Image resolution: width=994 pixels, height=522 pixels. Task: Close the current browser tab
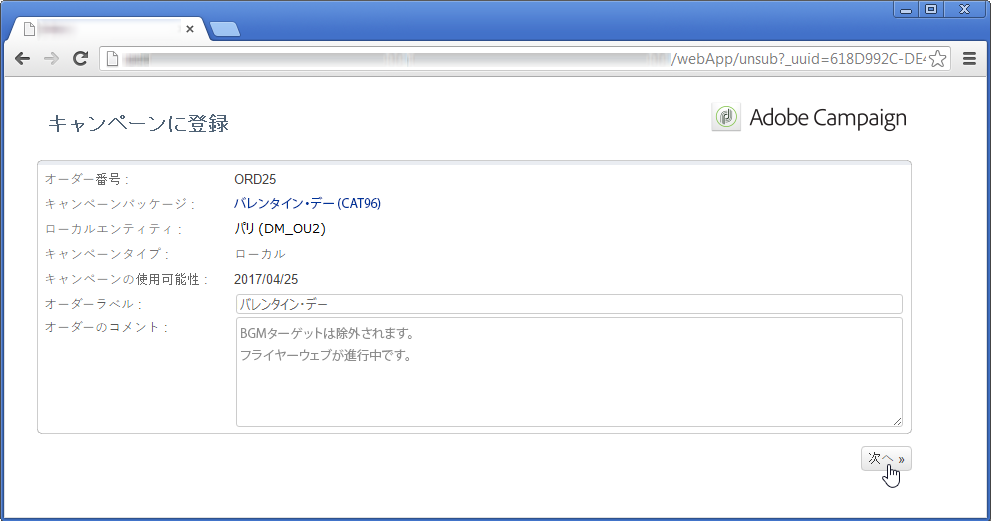(190, 29)
